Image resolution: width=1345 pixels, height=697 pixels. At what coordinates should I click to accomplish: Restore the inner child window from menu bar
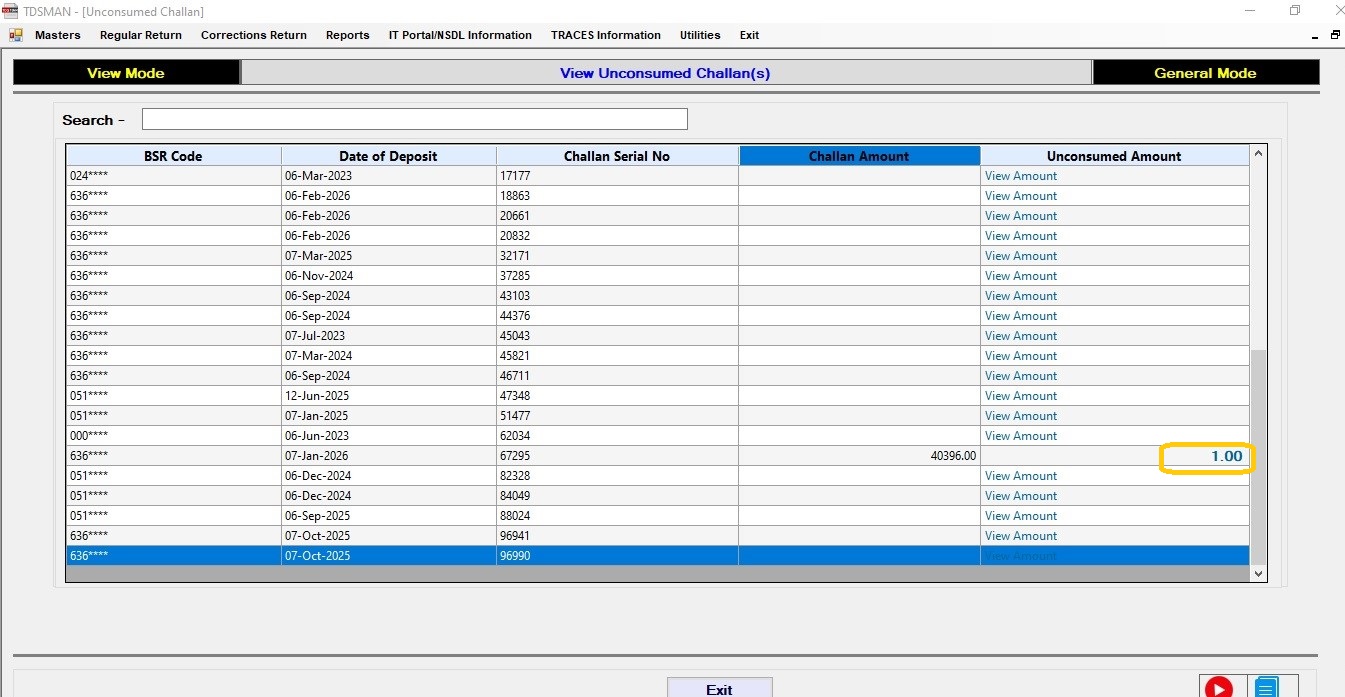(1335, 35)
